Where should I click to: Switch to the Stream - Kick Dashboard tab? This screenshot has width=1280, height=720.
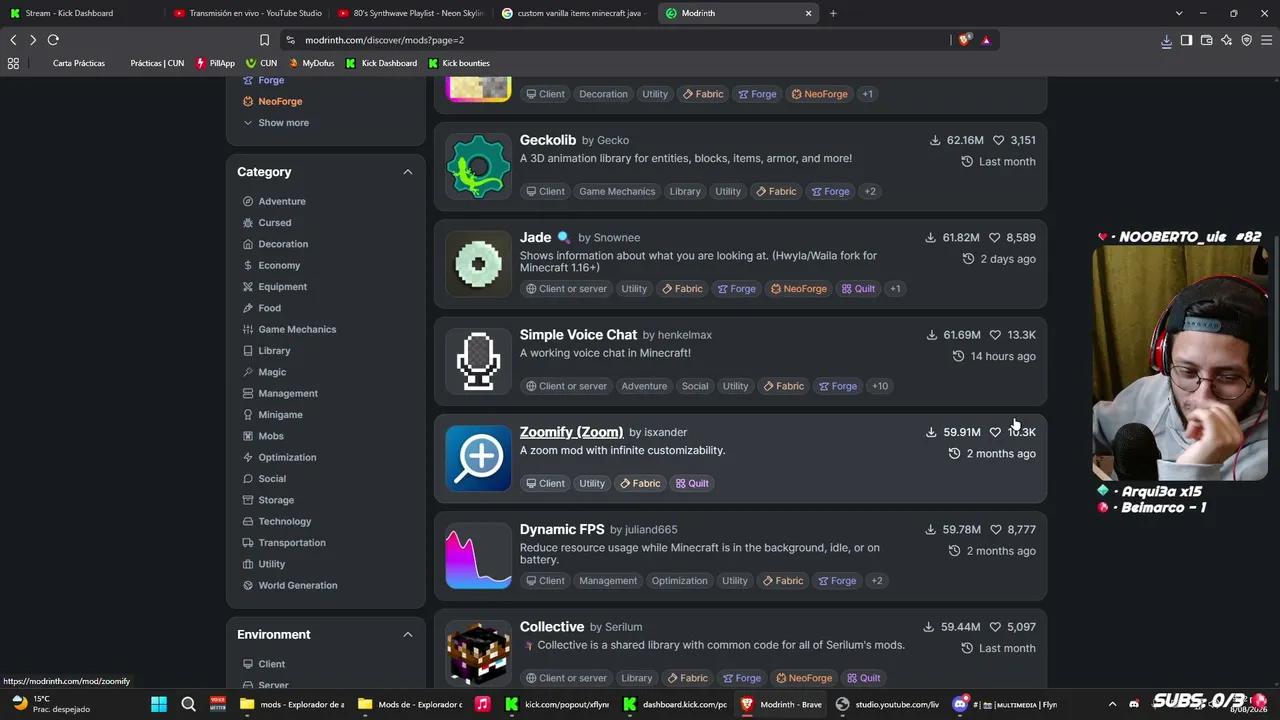click(82, 13)
